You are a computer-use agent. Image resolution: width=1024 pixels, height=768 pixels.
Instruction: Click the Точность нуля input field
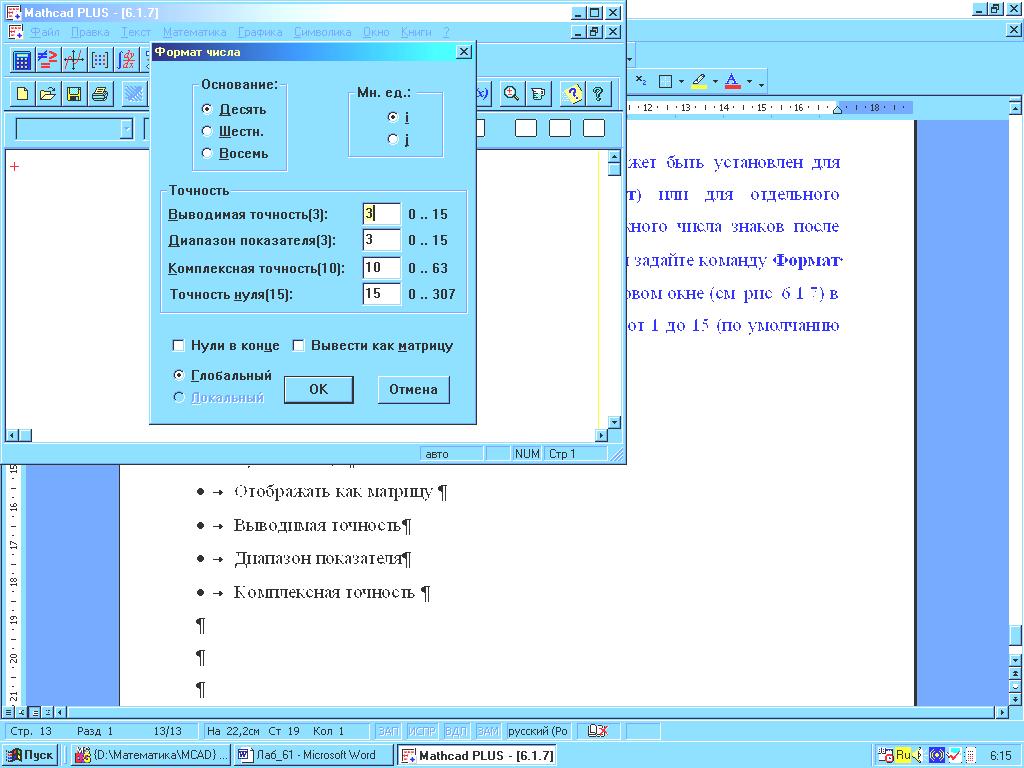(x=381, y=293)
